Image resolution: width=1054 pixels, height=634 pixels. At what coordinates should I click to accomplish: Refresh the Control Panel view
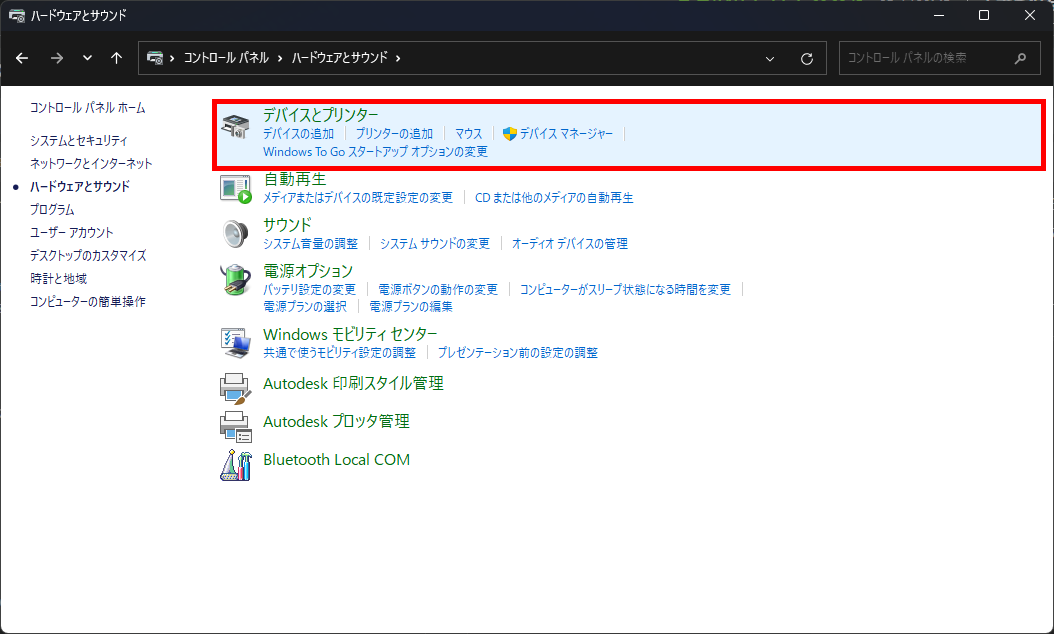807,58
